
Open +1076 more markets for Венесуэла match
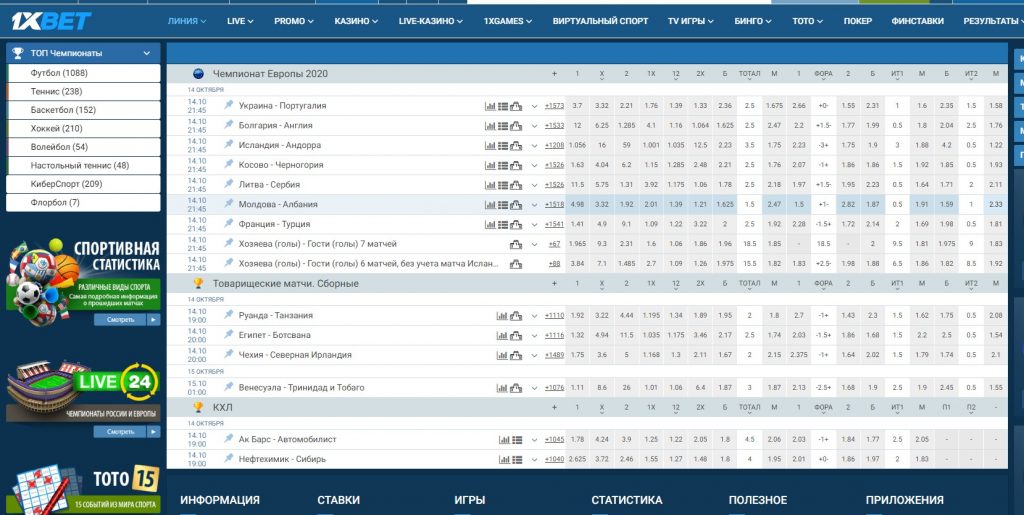click(x=554, y=388)
